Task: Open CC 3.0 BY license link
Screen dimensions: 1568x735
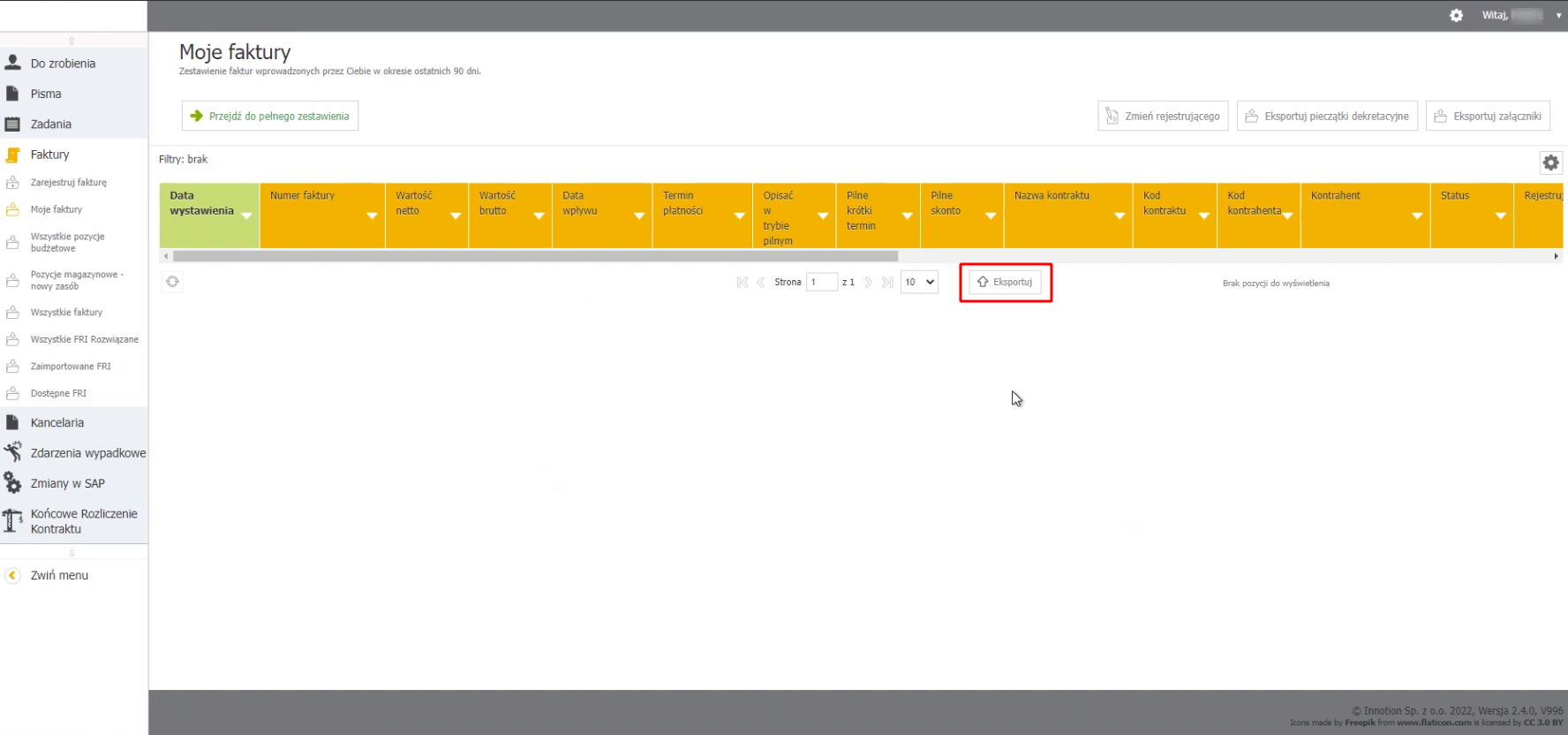Action: pyautogui.click(x=1543, y=723)
